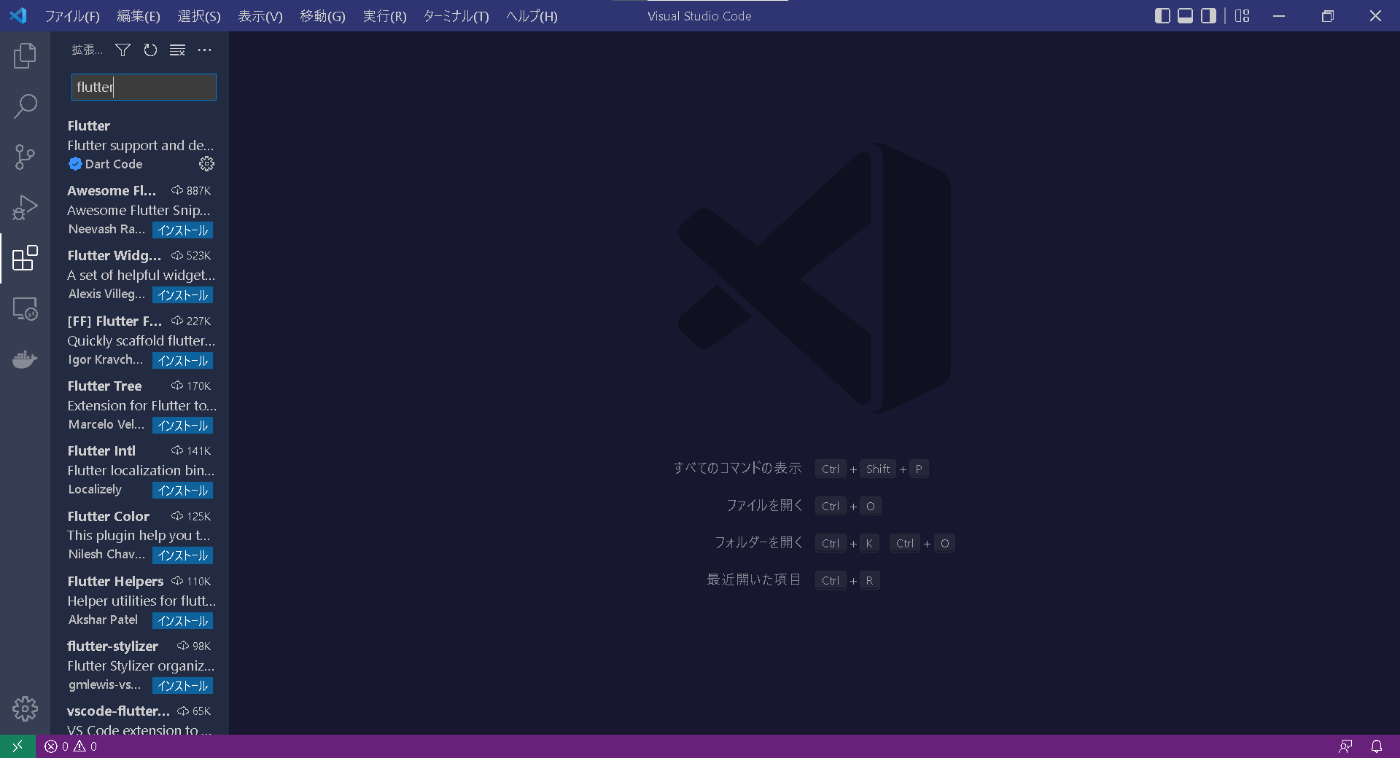Open the notifications bell in status bar
This screenshot has width=1400, height=758.
pos(1376,746)
